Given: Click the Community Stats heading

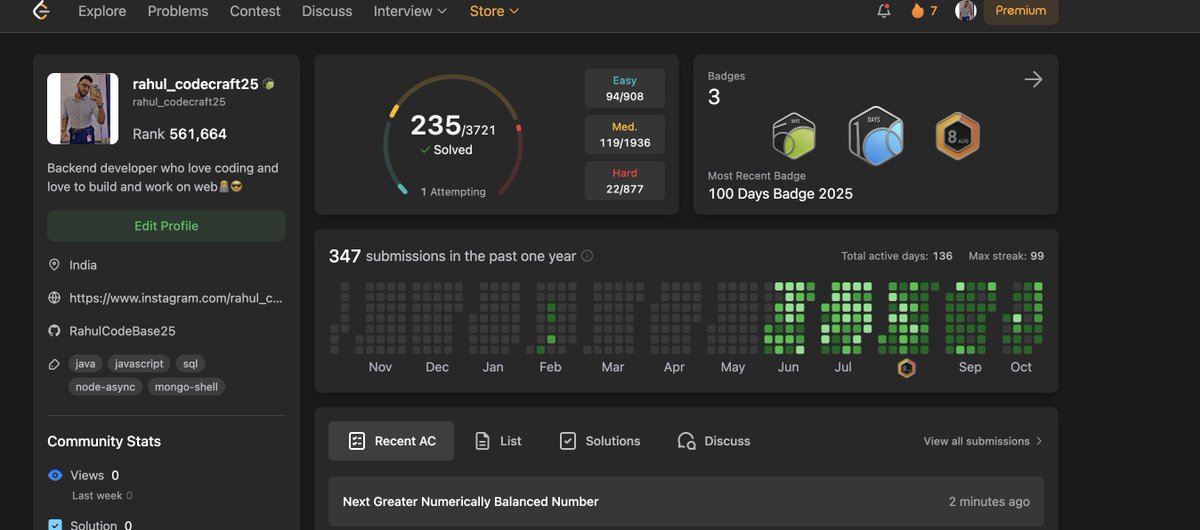Looking at the screenshot, I should pos(104,441).
